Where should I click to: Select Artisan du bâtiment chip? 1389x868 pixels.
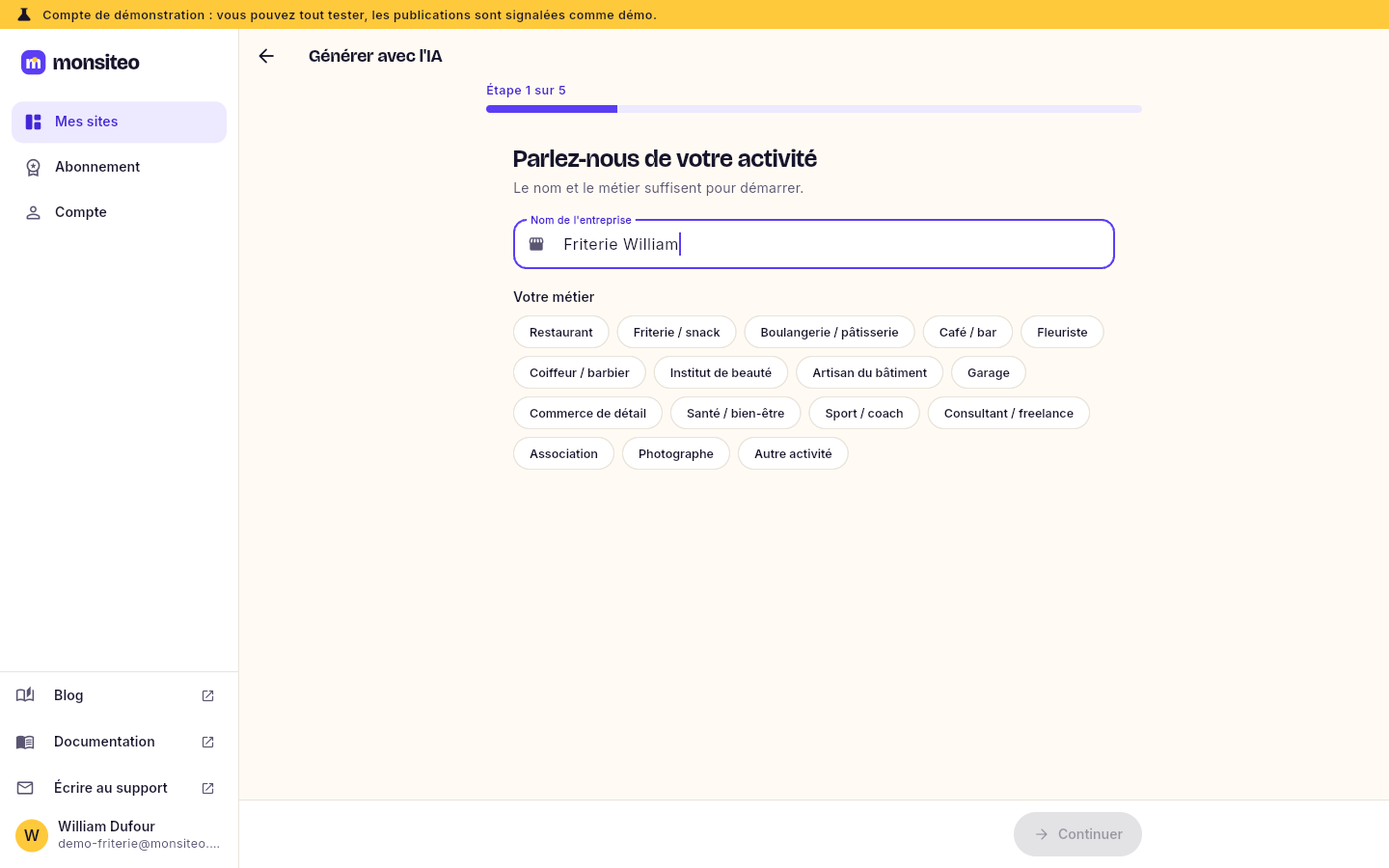tap(869, 372)
